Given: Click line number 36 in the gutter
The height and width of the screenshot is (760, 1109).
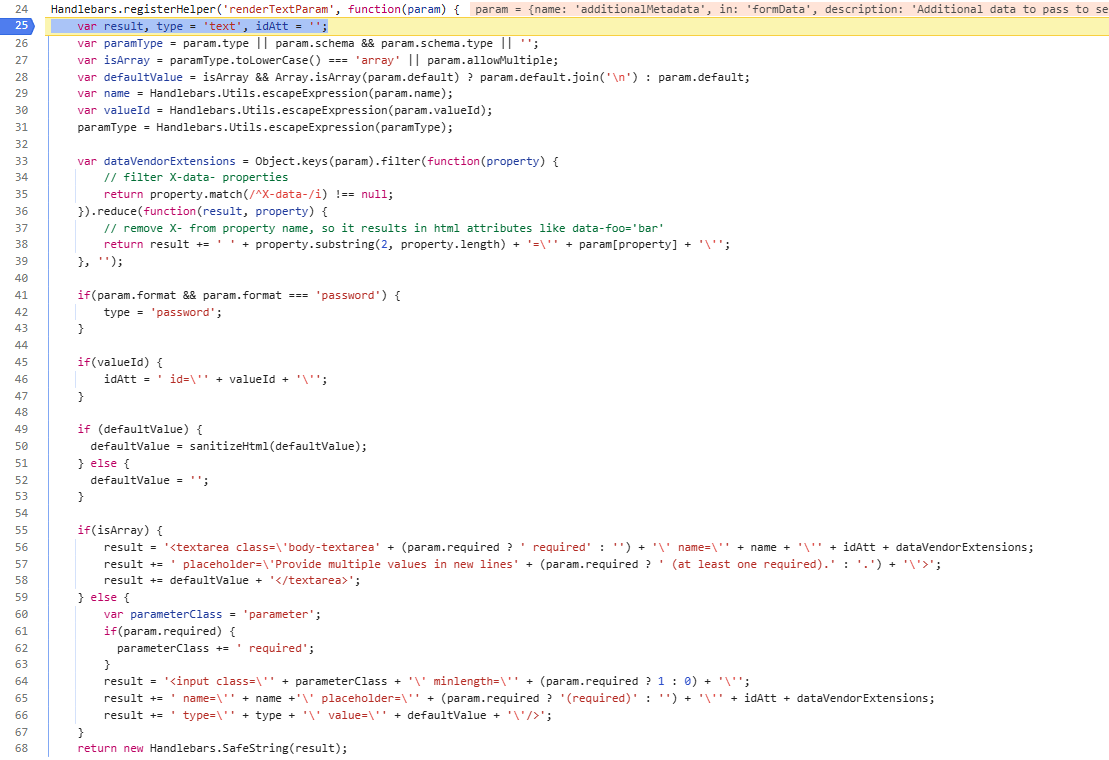Looking at the screenshot, I should [21, 211].
